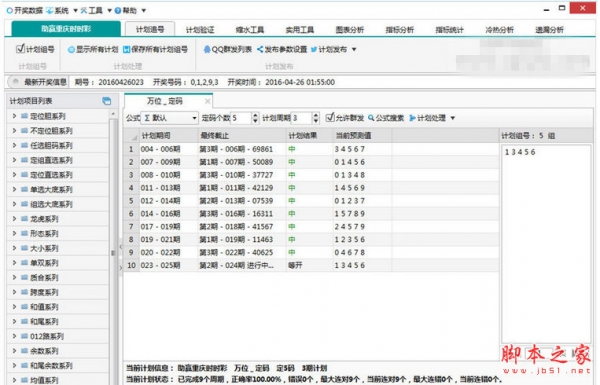
Task: Click the 当前预测值 column header
Action: (x=362, y=135)
